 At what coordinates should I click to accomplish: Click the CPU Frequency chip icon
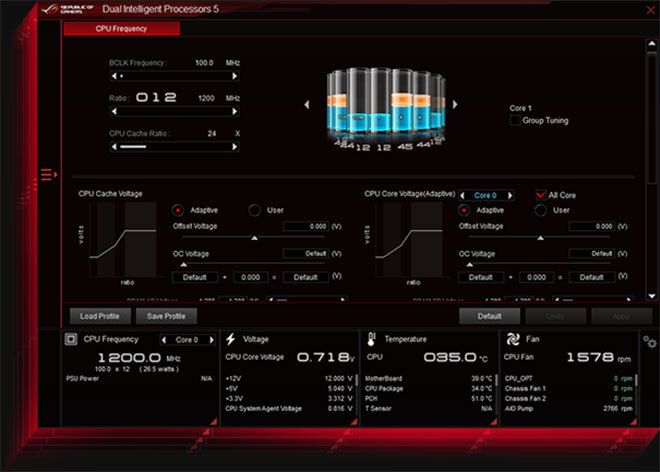71,339
